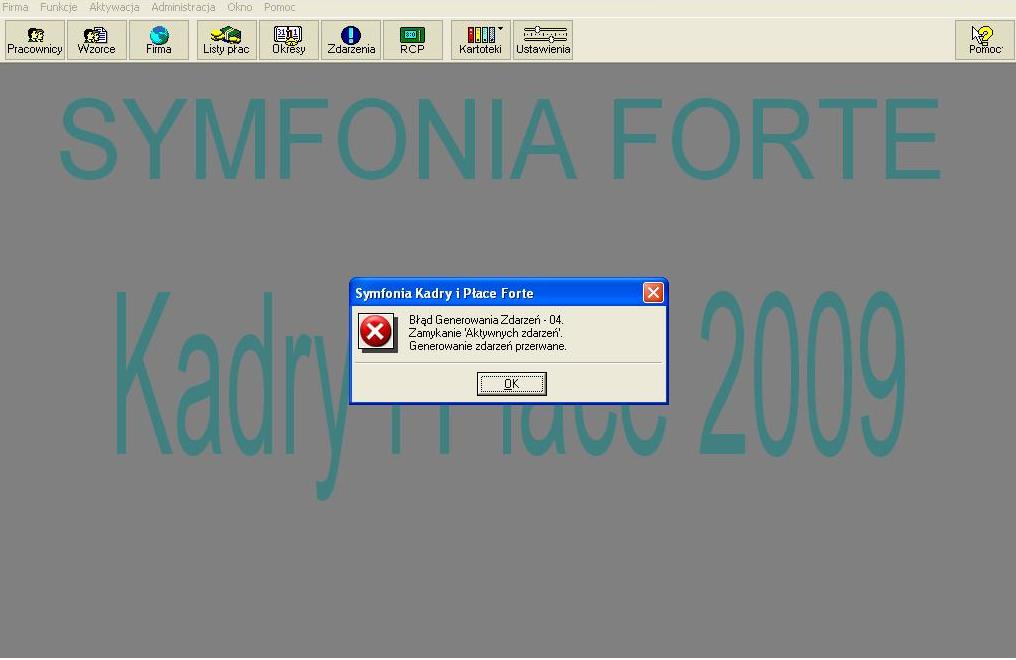Click the red error icon in dialog
1016x660 pixels.
point(376,332)
